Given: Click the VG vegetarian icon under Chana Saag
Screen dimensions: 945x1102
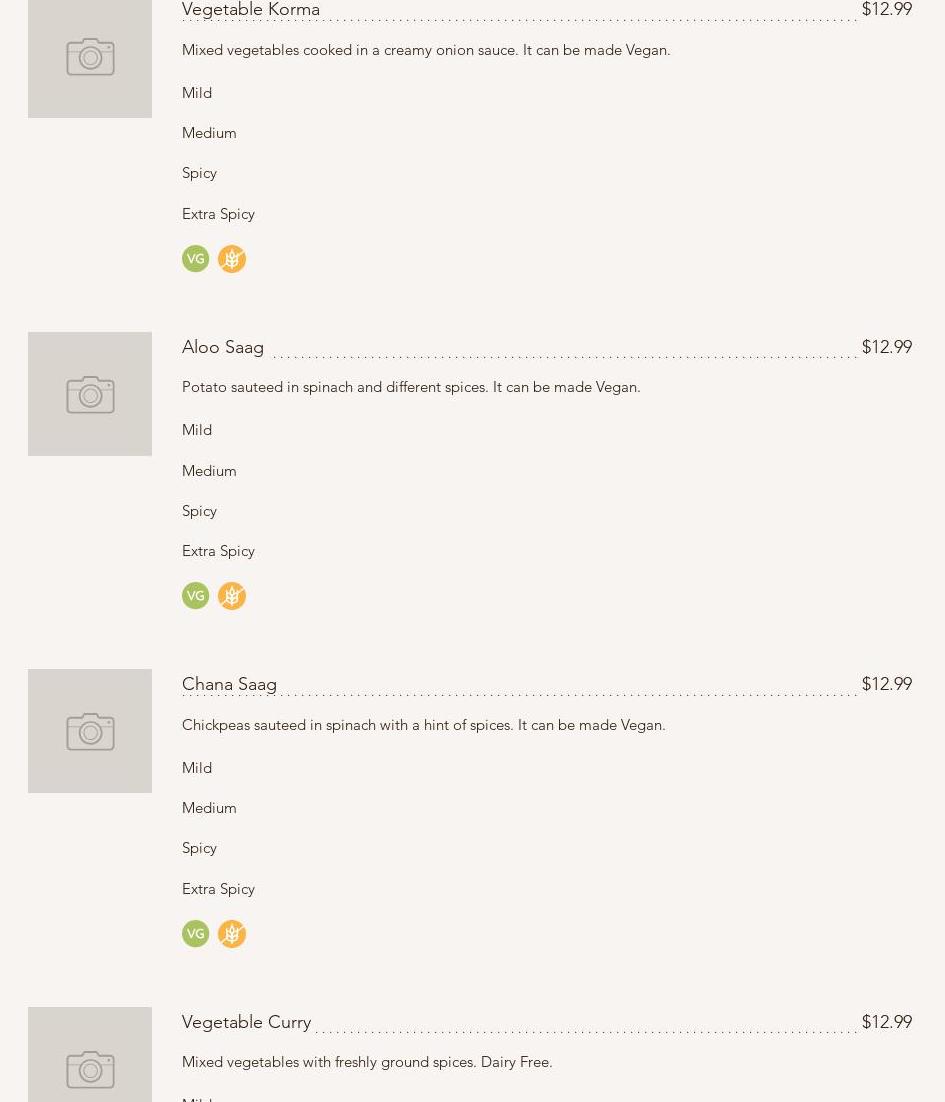Looking at the screenshot, I should 195,934.
